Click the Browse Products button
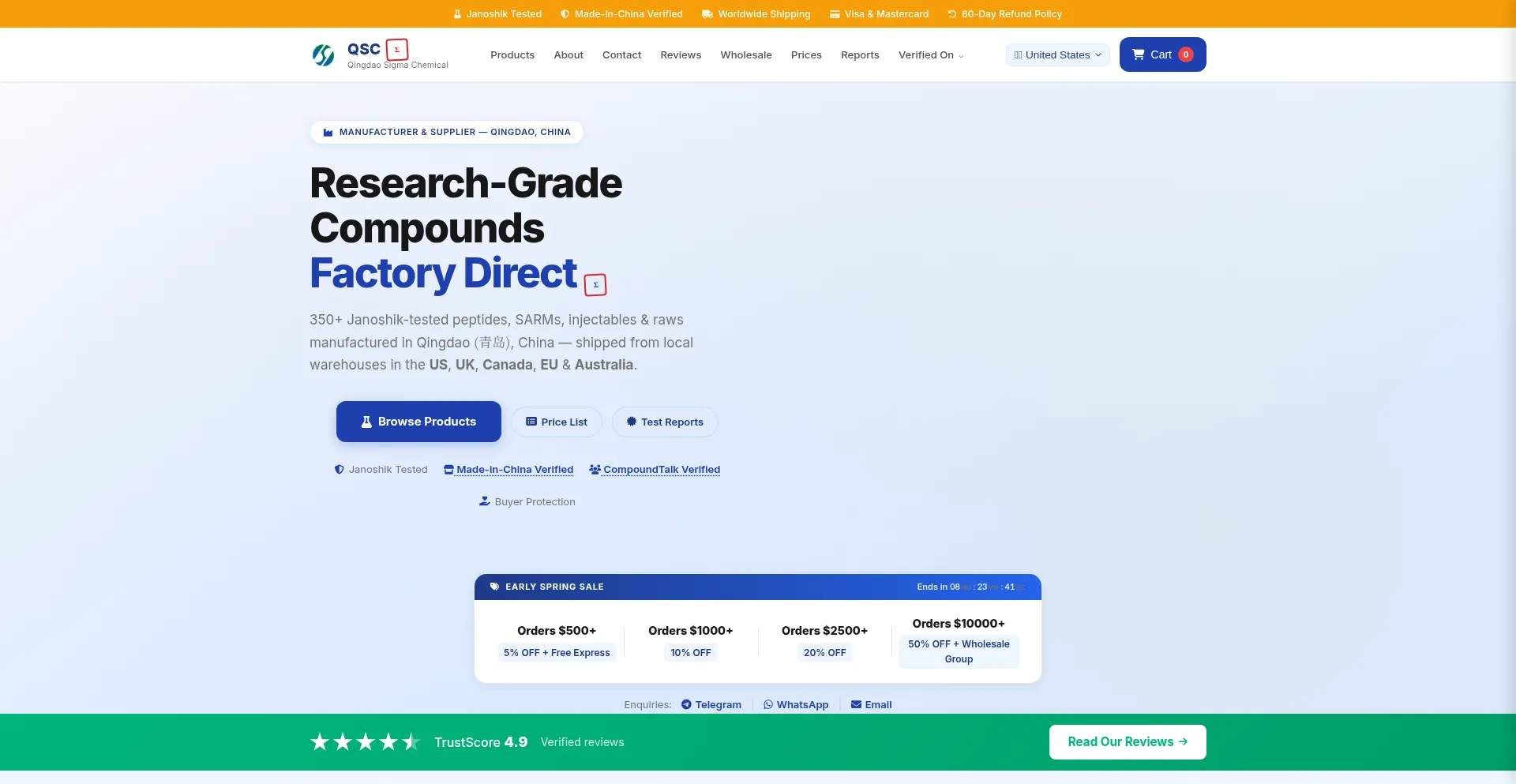 click(x=418, y=422)
